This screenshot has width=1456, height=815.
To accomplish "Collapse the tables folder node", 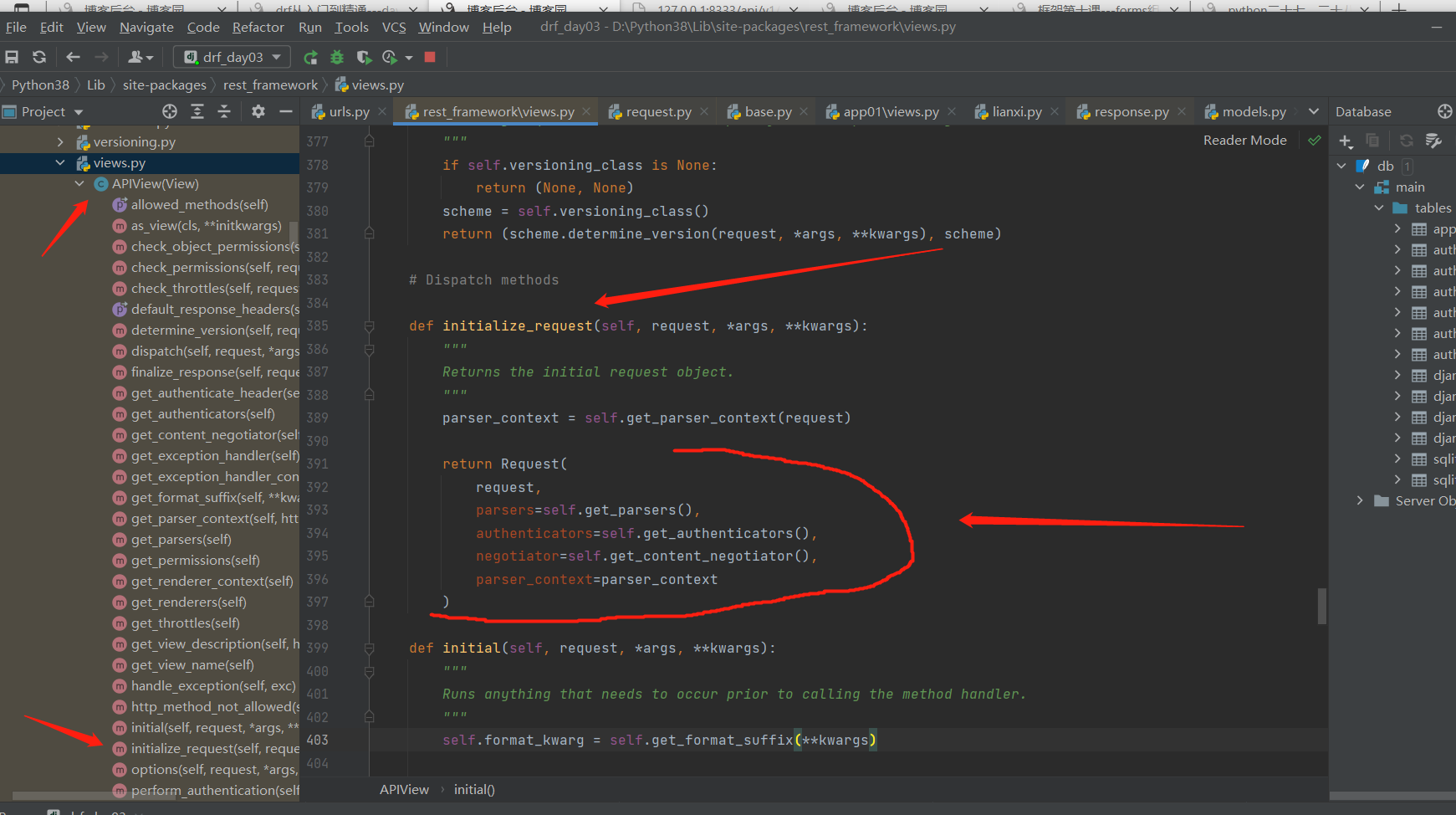I will 1379,208.
